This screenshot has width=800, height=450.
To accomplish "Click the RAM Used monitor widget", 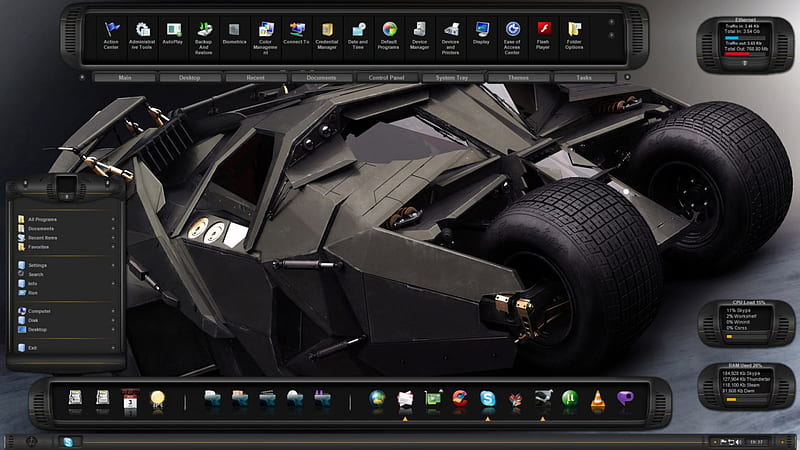I will (x=746, y=386).
